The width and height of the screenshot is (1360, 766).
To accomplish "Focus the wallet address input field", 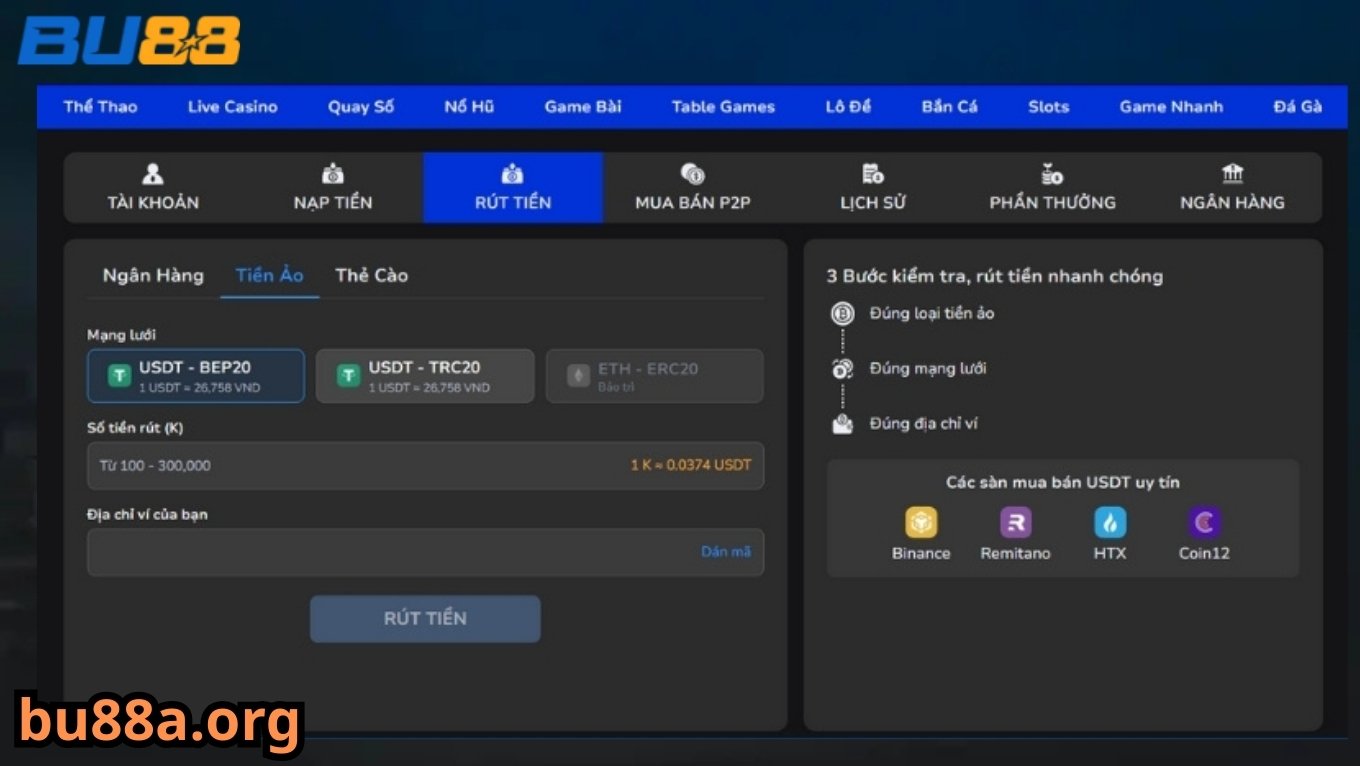I will (390, 552).
